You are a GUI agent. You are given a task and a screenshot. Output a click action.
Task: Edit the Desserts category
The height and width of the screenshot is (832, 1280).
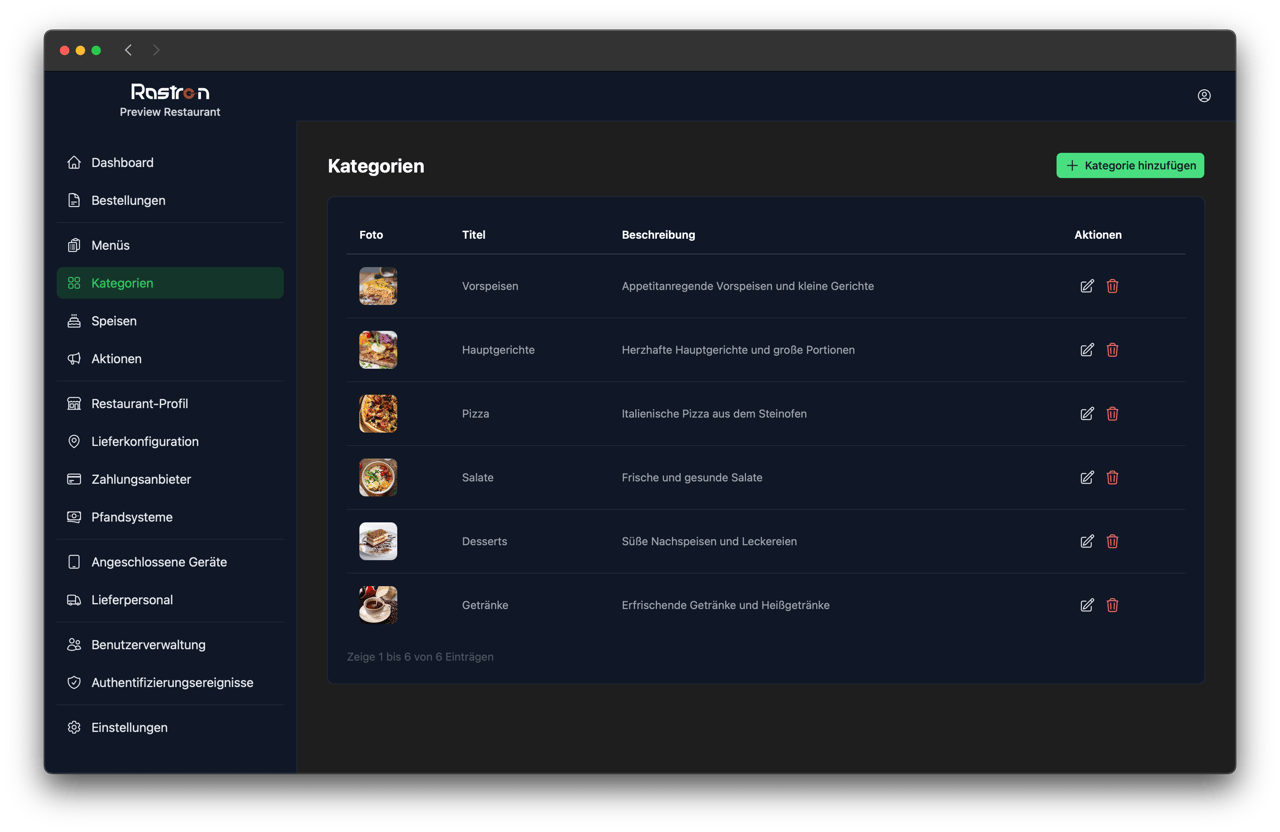1087,541
